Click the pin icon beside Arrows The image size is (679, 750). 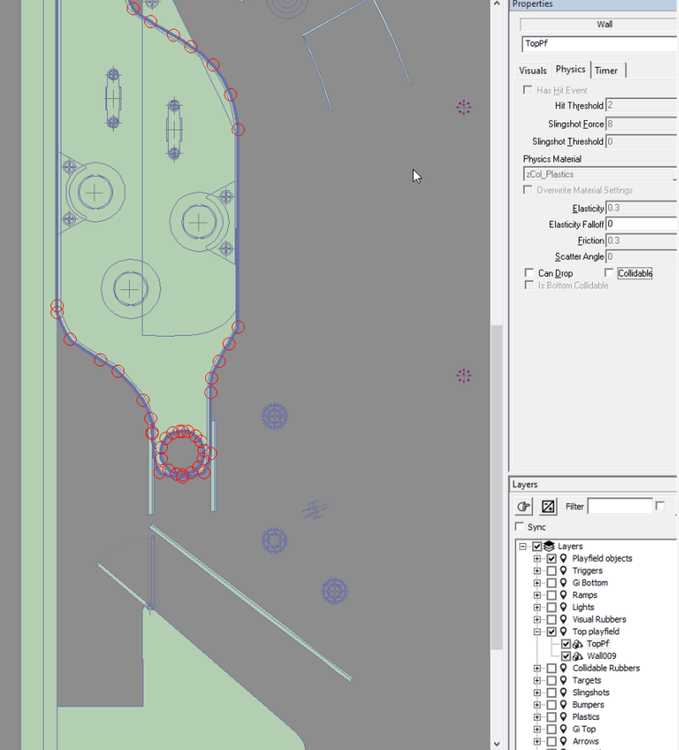coord(564,741)
